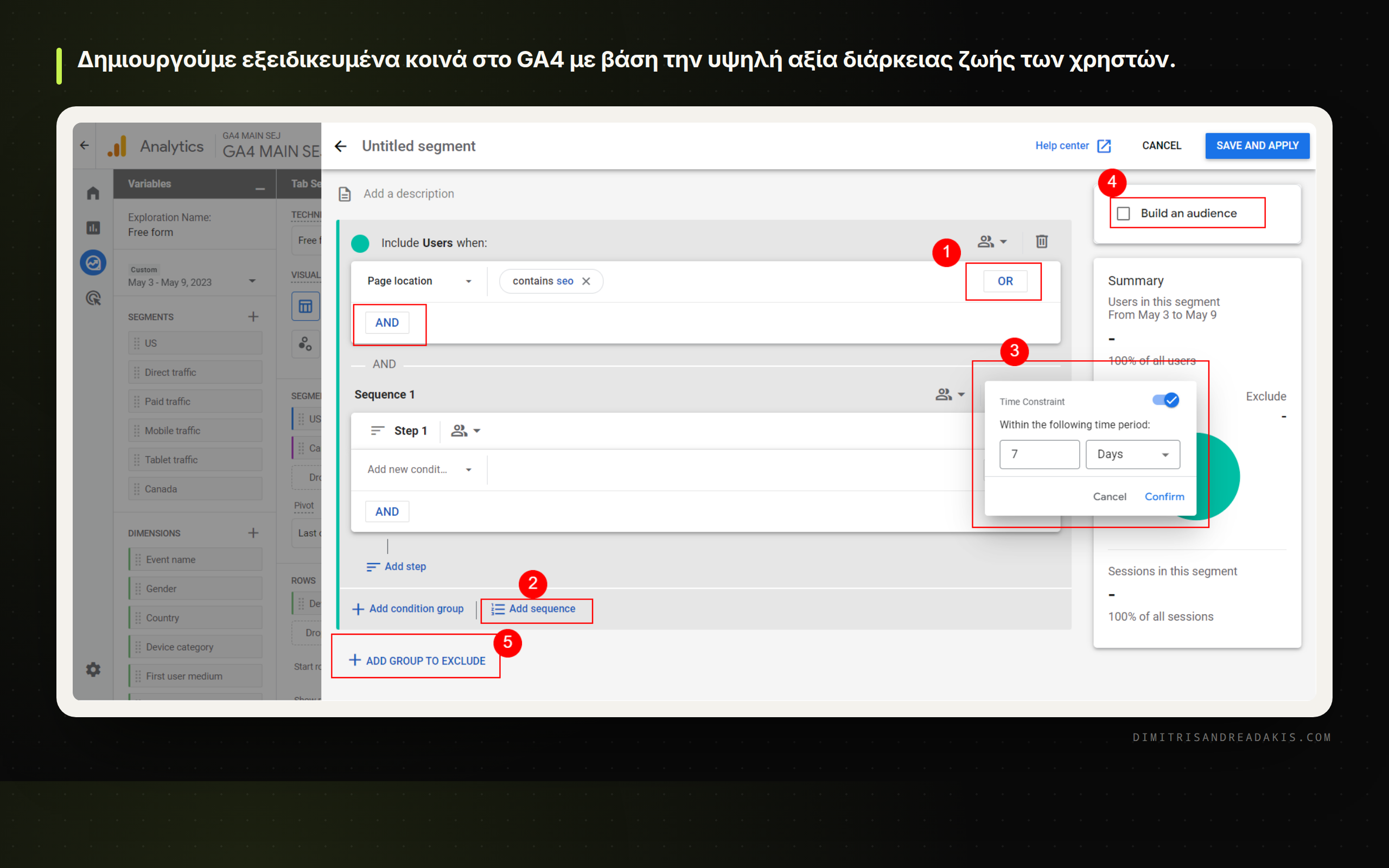Image resolution: width=1389 pixels, height=868 pixels.
Task: Open Home in the left sidebar
Action: (93, 194)
